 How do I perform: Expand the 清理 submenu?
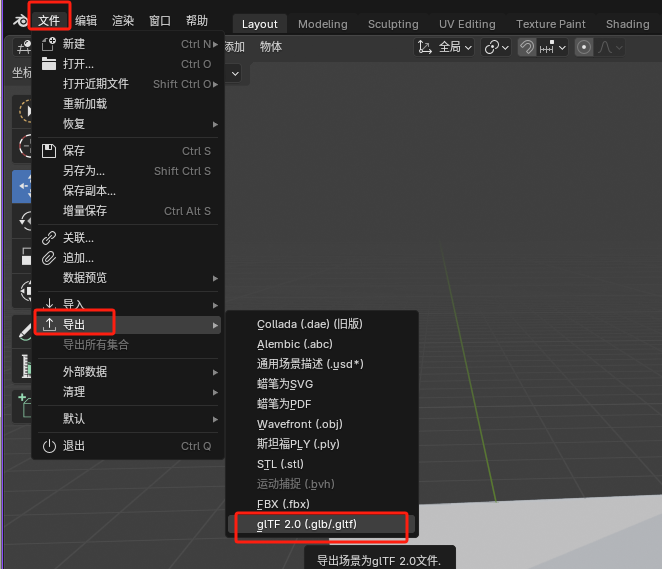tap(128, 392)
